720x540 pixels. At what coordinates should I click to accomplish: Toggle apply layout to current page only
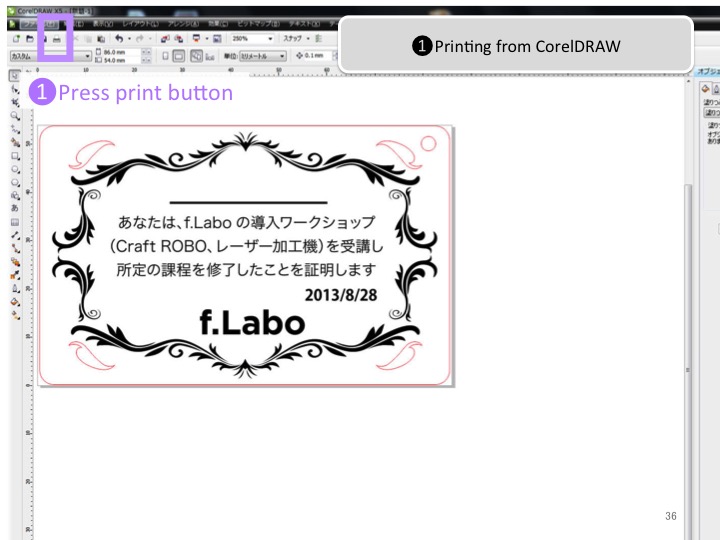(x=210, y=56)
